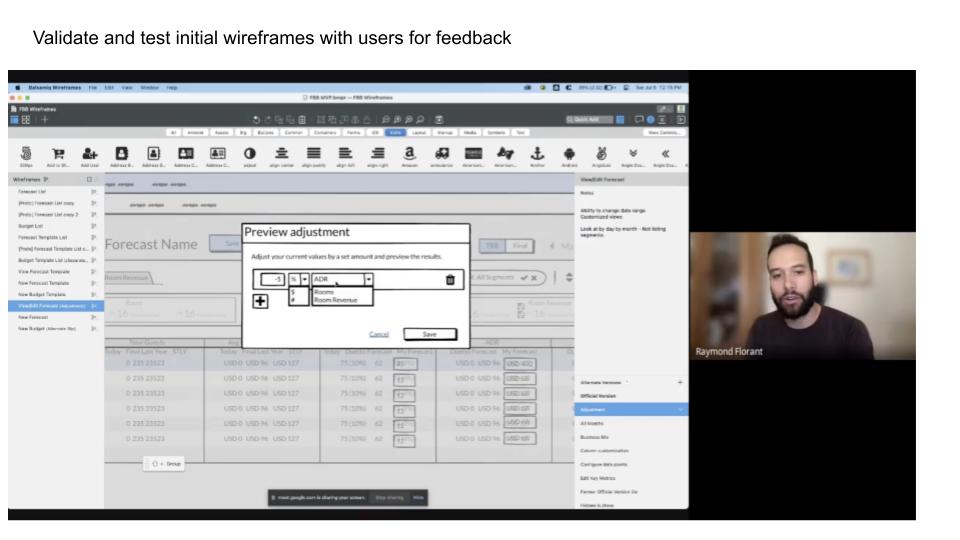Select the Icons category tab
The width and height of the screenshot is (960, 540).
pos(395,131)
